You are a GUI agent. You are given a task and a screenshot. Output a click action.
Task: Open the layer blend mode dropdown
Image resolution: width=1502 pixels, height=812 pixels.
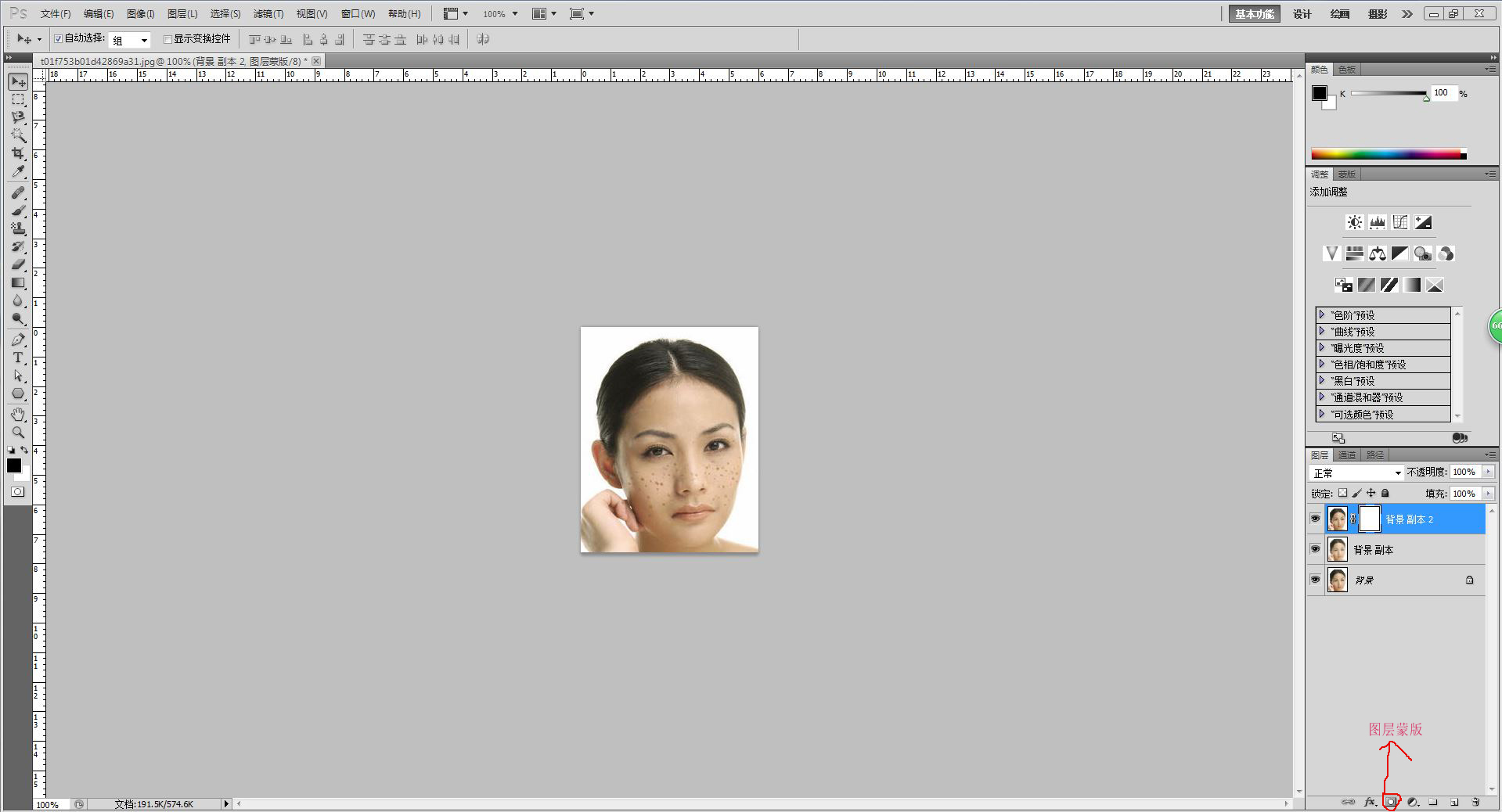click(x=1356, y=473)
